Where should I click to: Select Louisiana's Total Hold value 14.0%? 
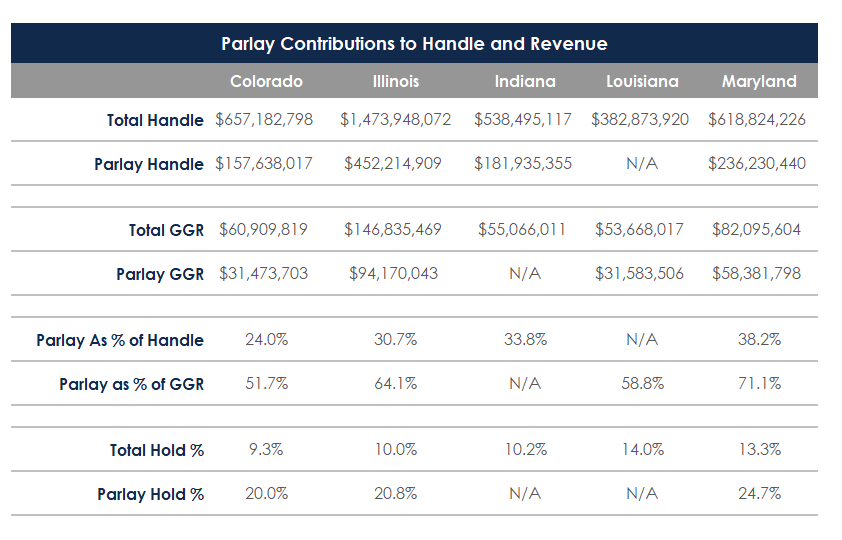point(642,450)
